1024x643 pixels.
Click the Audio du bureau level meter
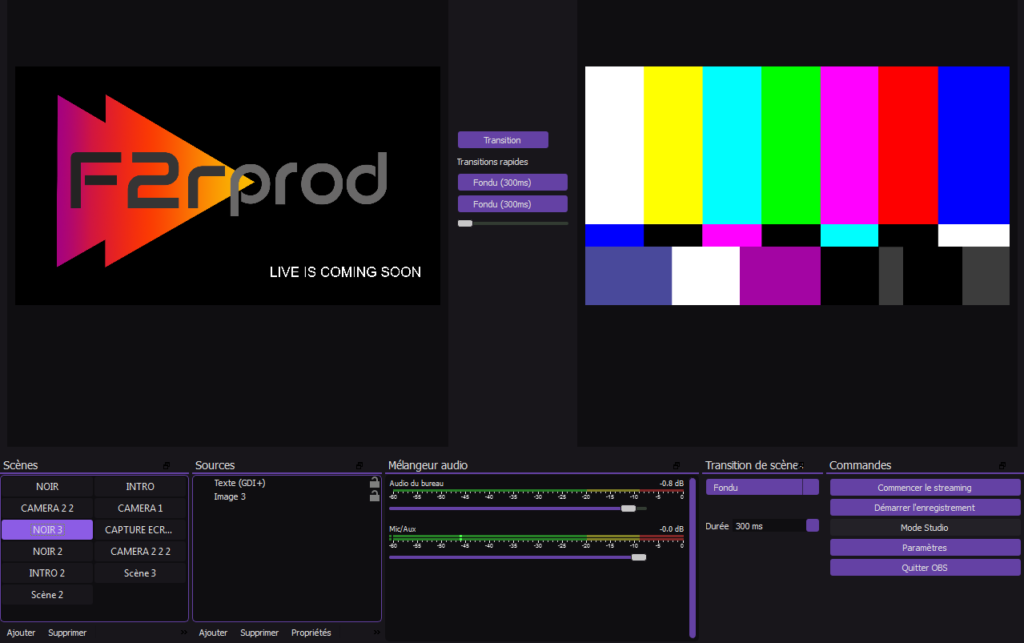coord(536,494)
